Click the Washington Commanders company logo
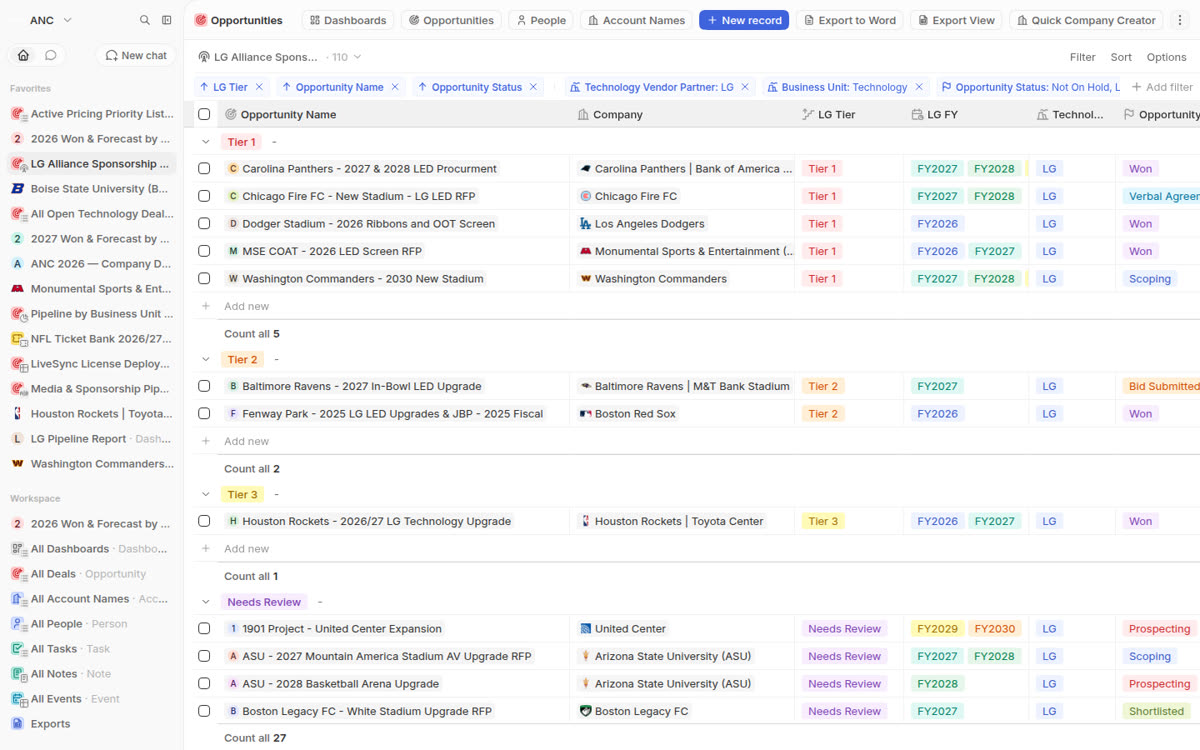Viewport: 1200px width, 750px height. pos(586,279)
